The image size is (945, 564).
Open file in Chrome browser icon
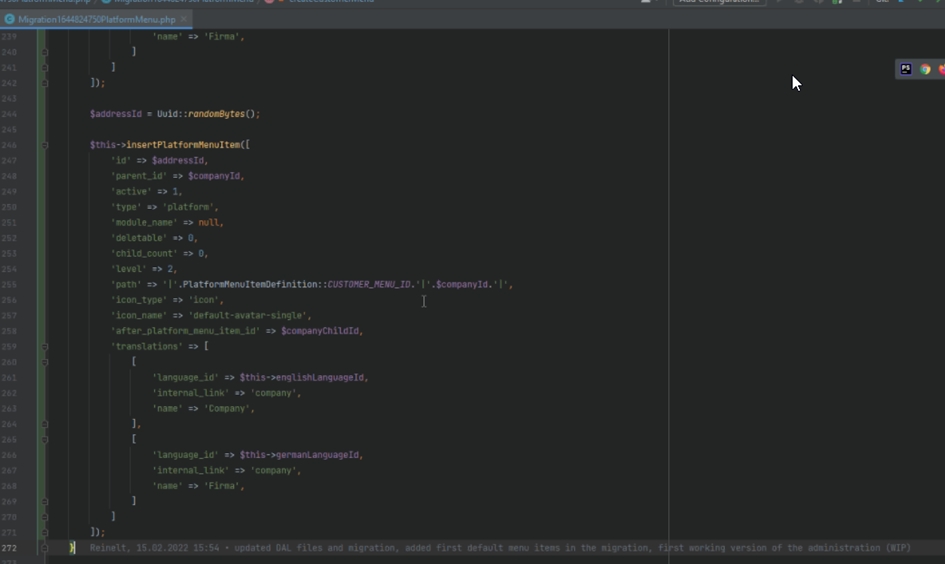925,69
